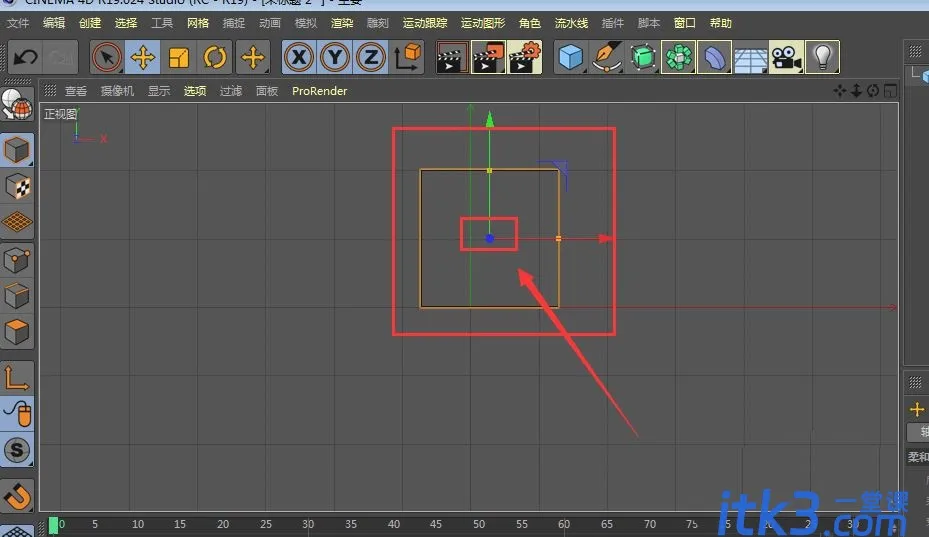The image size is (929, 537).
Task: Toggle viewport maximize layout icon
Action: click(890, 91)
